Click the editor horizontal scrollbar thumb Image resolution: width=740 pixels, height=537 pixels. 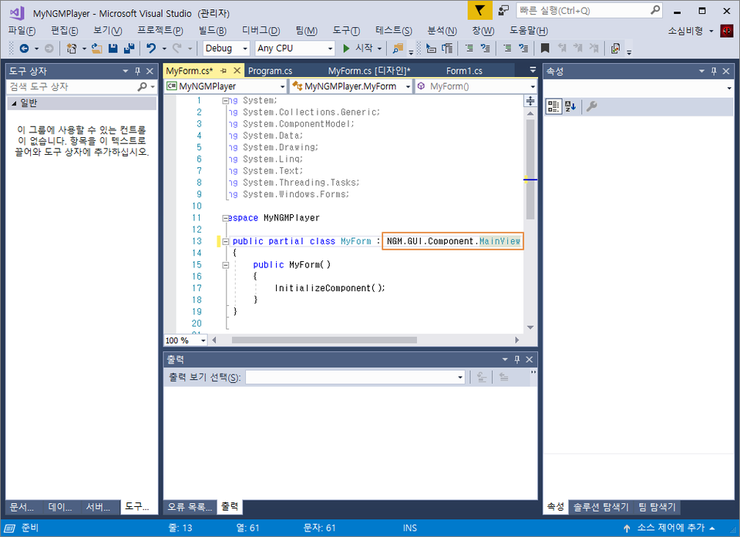click(324, 340)
